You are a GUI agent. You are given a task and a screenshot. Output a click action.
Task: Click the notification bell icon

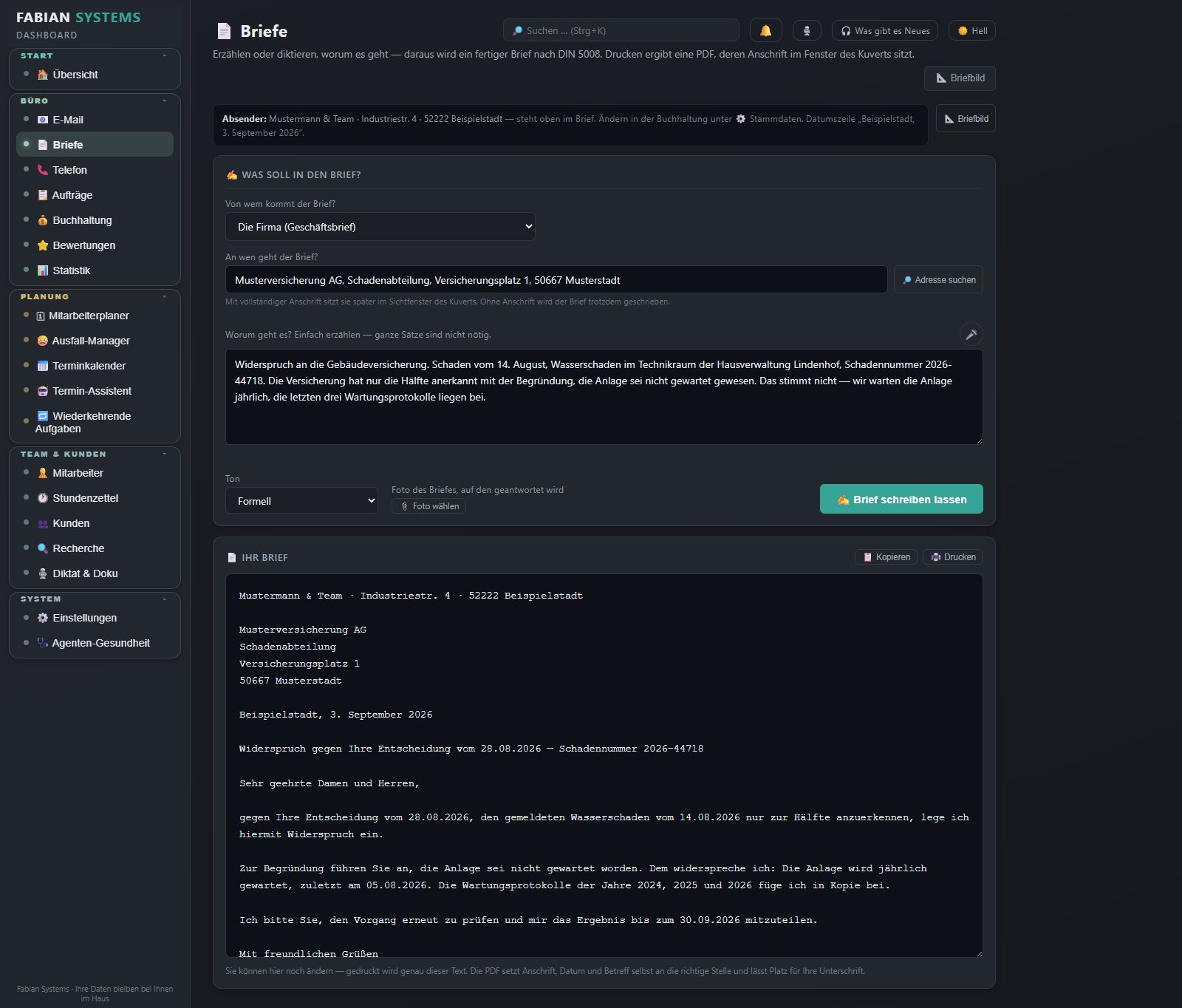pos(765,30)
